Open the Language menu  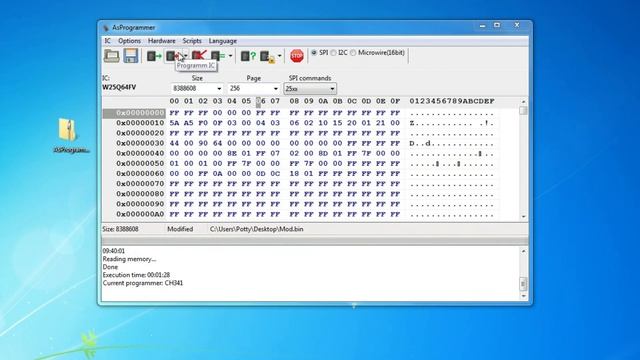click(222, 41)
